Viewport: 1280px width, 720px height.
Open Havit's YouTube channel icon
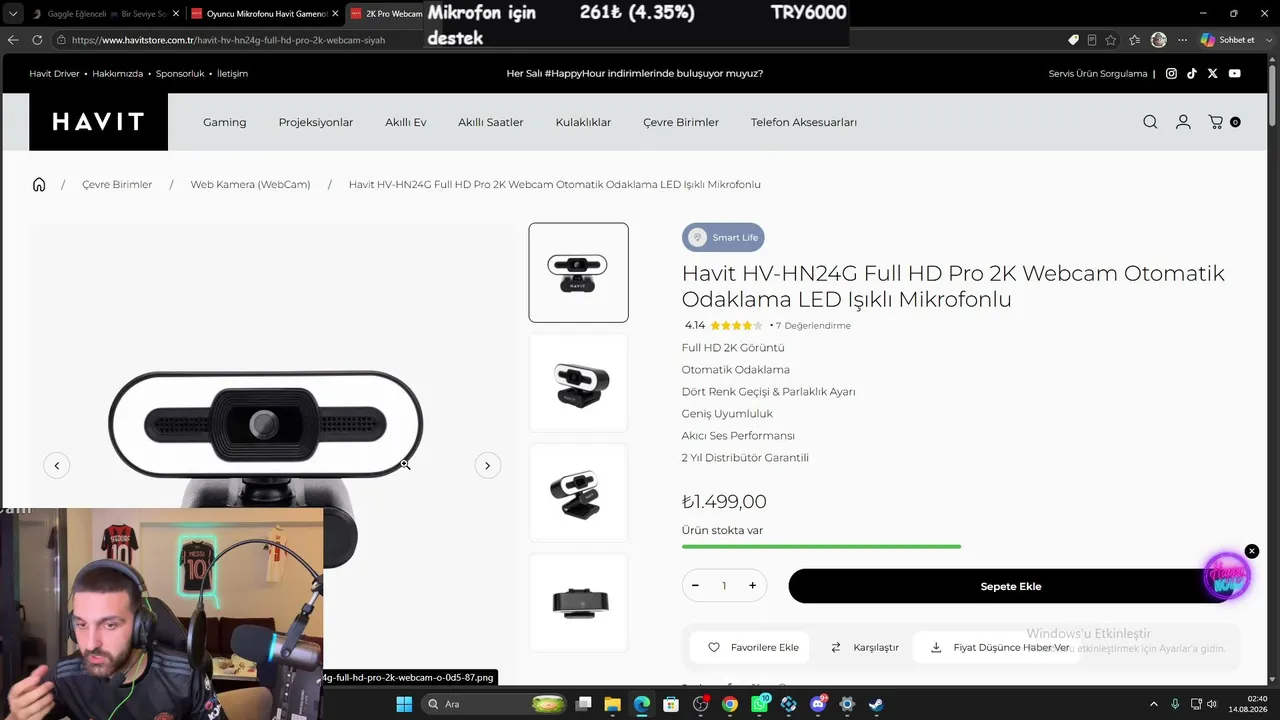coord(1235,73)
